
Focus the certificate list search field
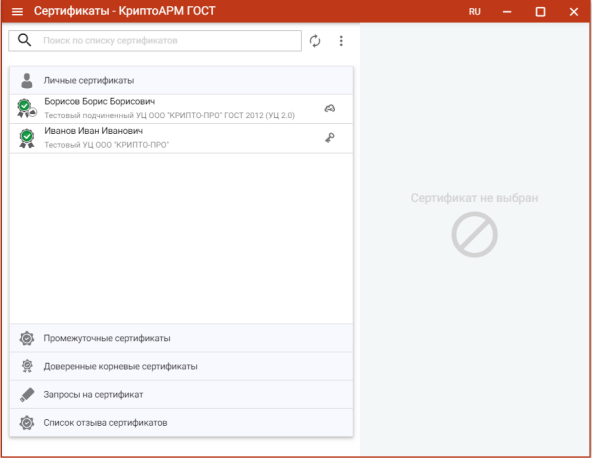[x=155, y=40]
